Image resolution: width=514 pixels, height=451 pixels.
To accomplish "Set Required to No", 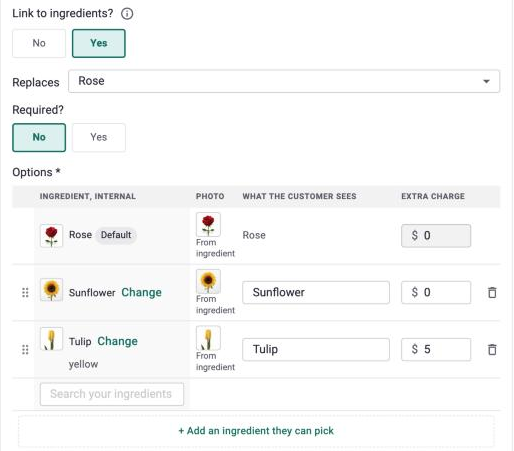I will click(39, 137).
